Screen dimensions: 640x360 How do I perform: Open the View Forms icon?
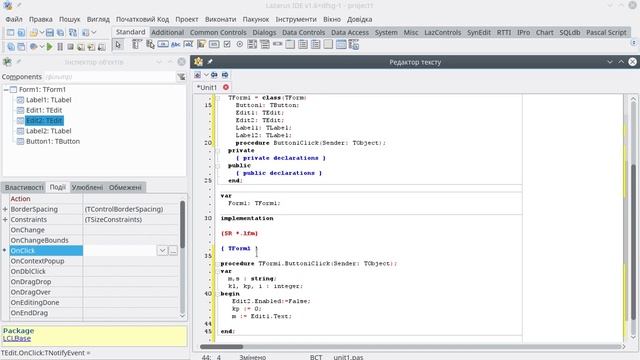(21, 47)
